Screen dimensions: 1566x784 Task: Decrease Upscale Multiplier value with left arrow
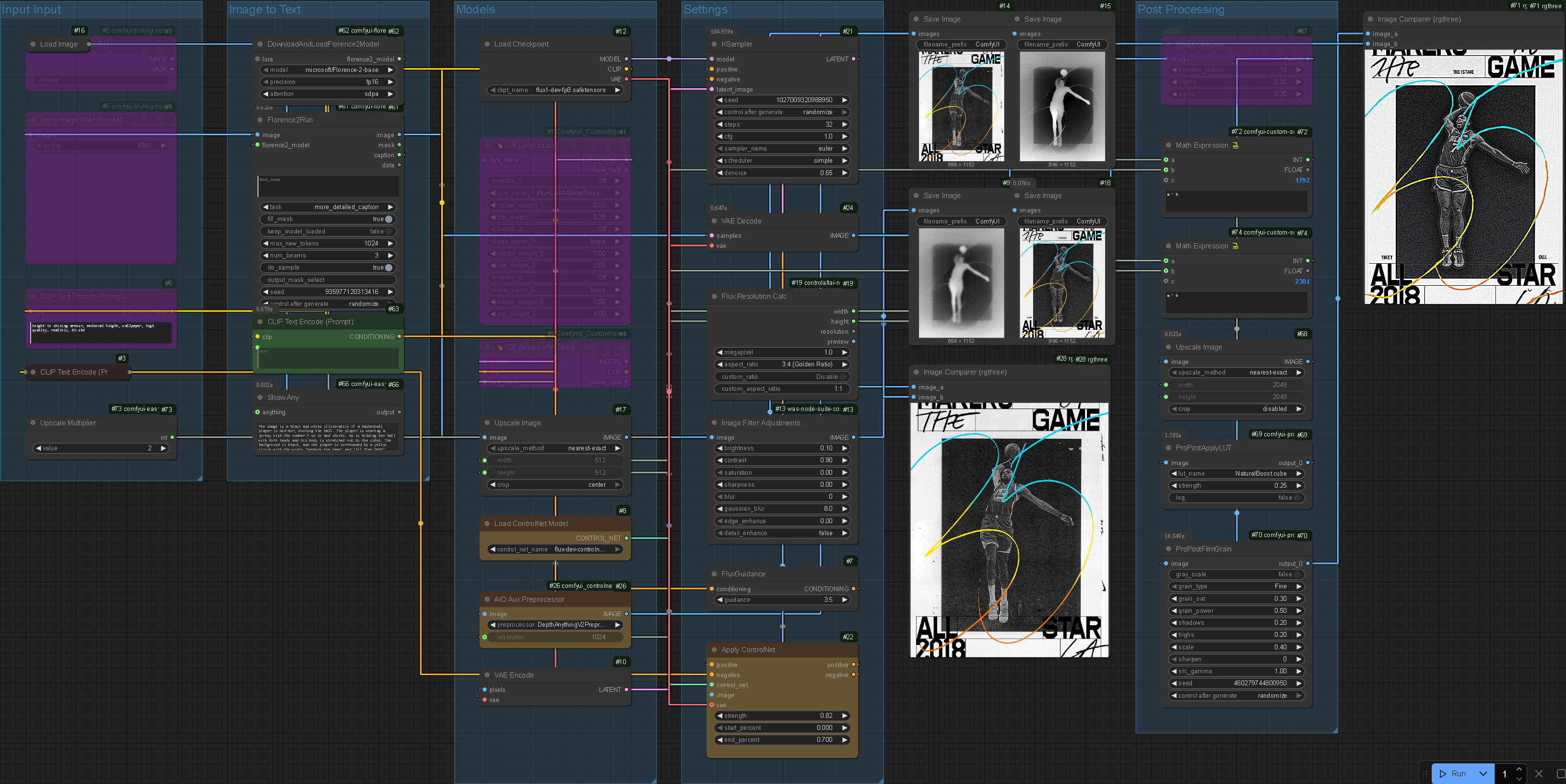pos(38,448)
